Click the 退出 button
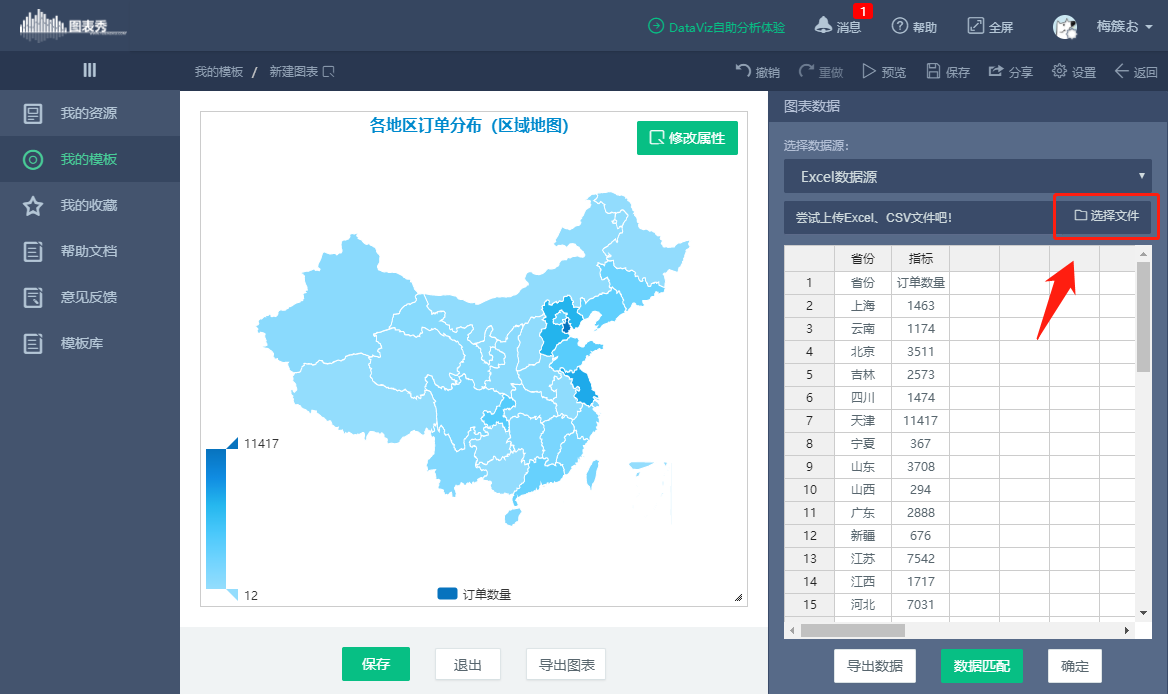1168x694 pixels. [x=468, y=665]
